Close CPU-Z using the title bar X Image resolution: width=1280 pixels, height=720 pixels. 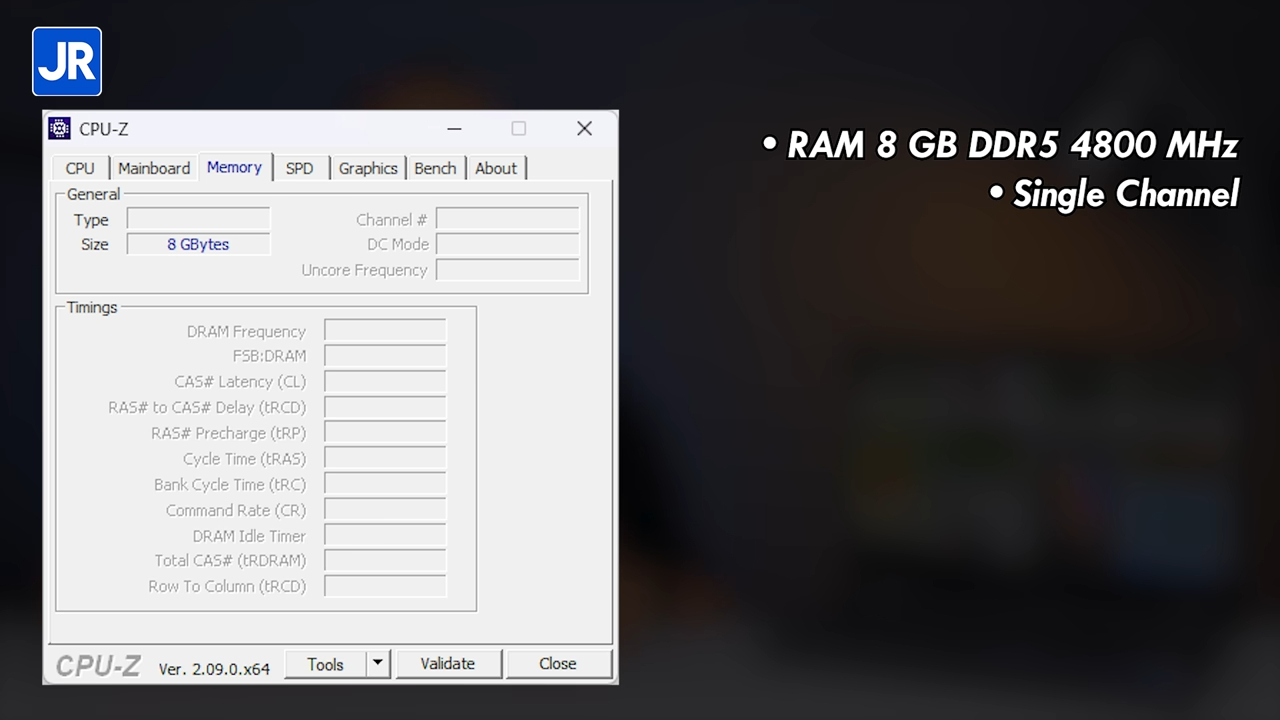coord(584,129)
